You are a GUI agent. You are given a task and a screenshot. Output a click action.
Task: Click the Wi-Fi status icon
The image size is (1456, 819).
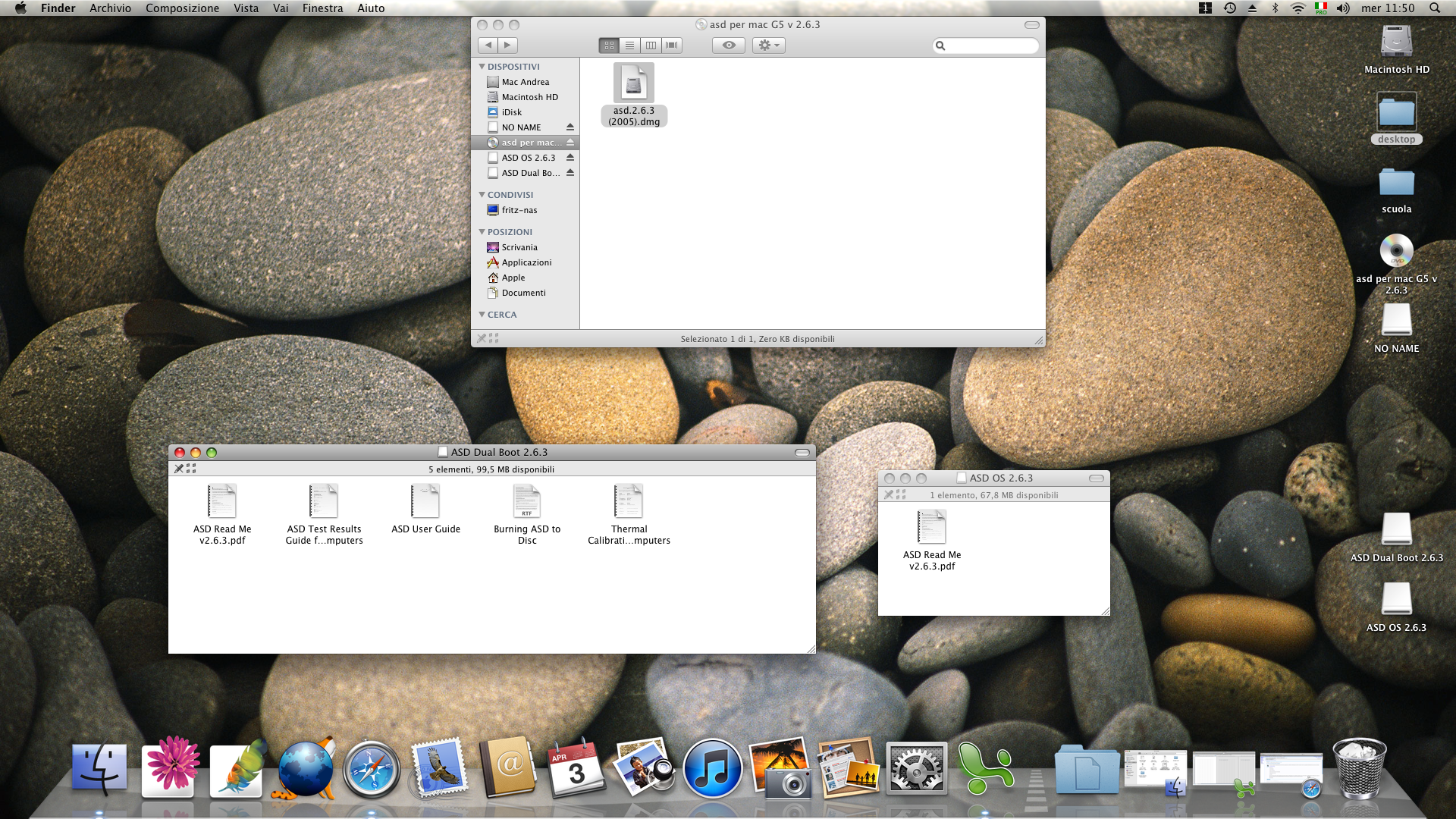(1298, 8)
